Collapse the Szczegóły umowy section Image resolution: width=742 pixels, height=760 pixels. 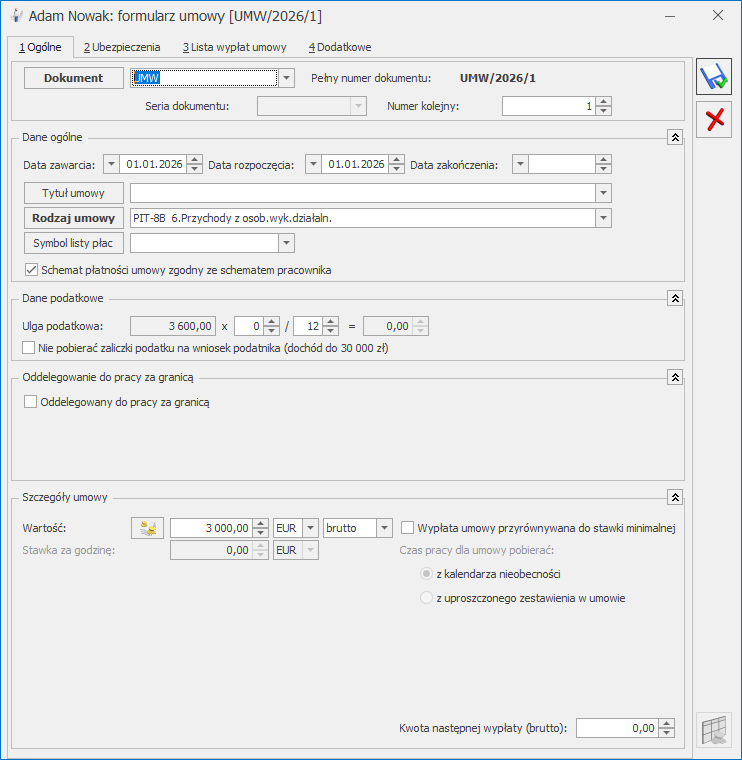coord(675,497)
